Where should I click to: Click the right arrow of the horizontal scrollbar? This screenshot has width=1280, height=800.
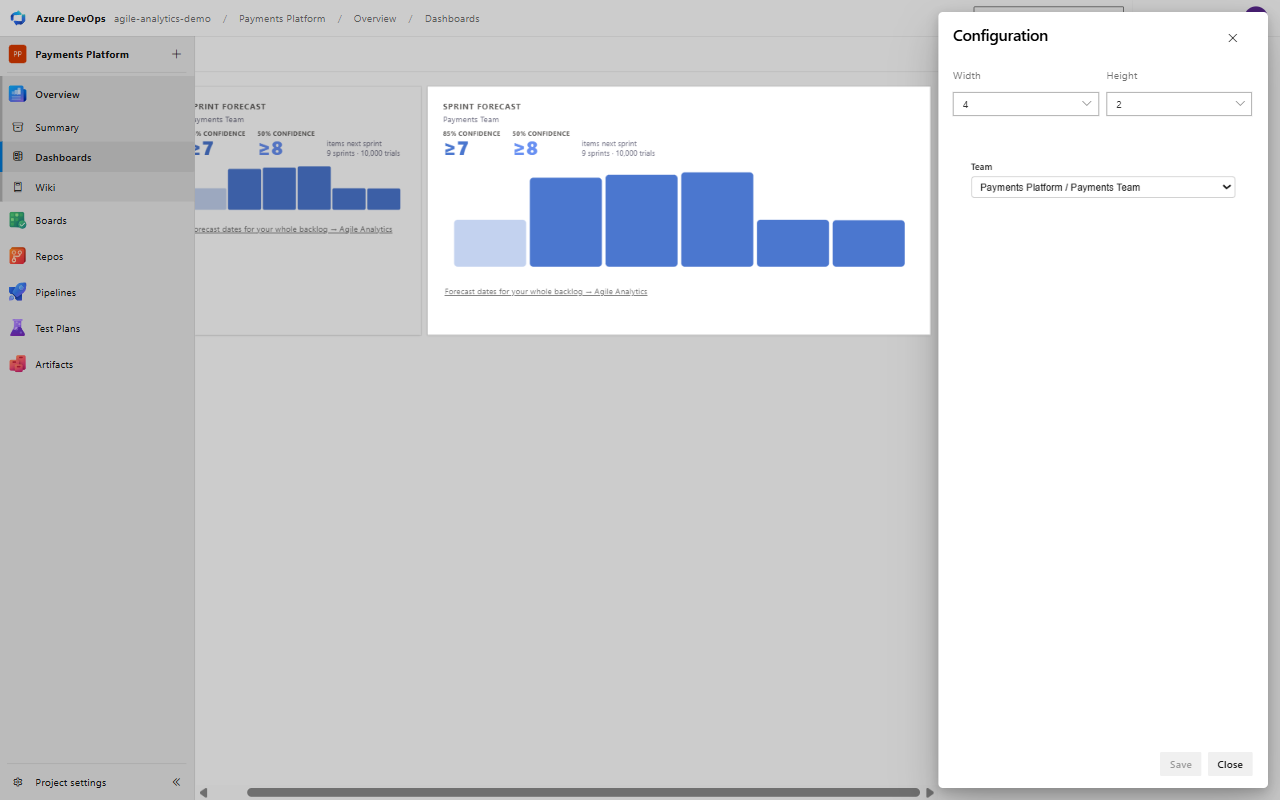[930, 792]
